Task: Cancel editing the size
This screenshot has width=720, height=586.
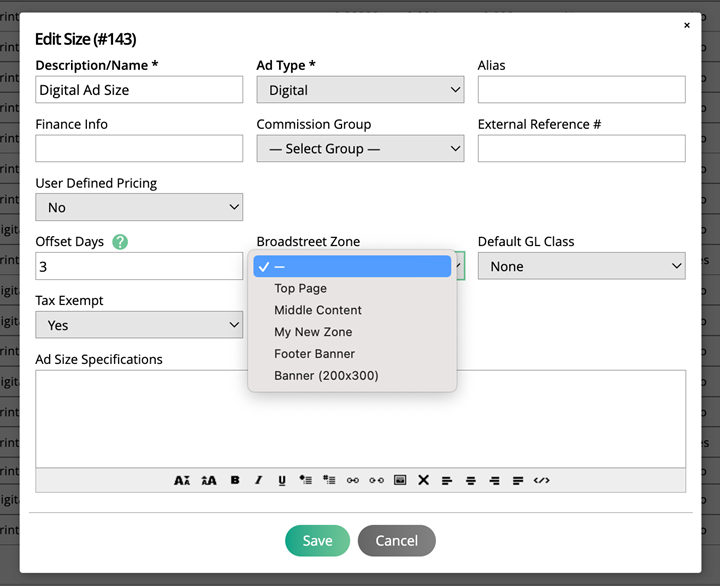Action: 396,541
